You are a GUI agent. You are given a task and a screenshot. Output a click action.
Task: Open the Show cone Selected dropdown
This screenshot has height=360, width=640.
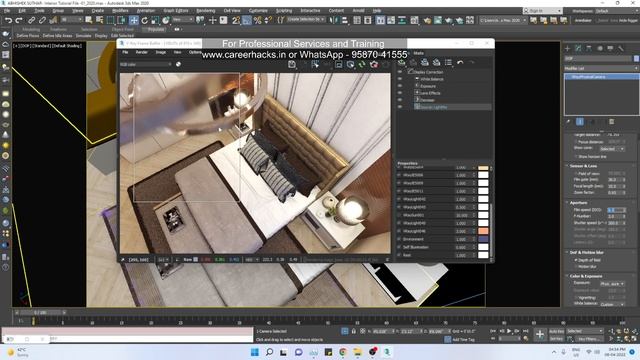pos(612,149)
